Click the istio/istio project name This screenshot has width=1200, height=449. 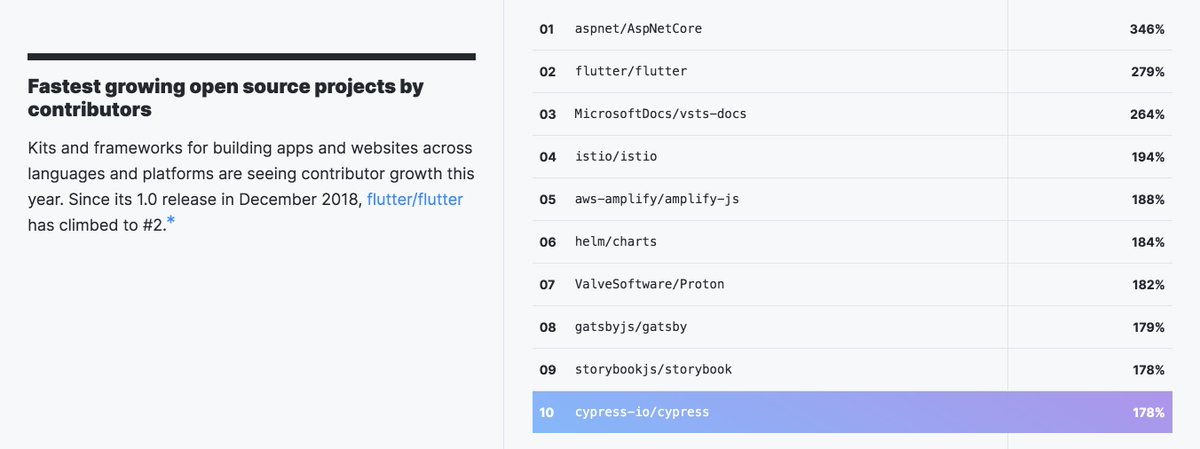point(616,157)
